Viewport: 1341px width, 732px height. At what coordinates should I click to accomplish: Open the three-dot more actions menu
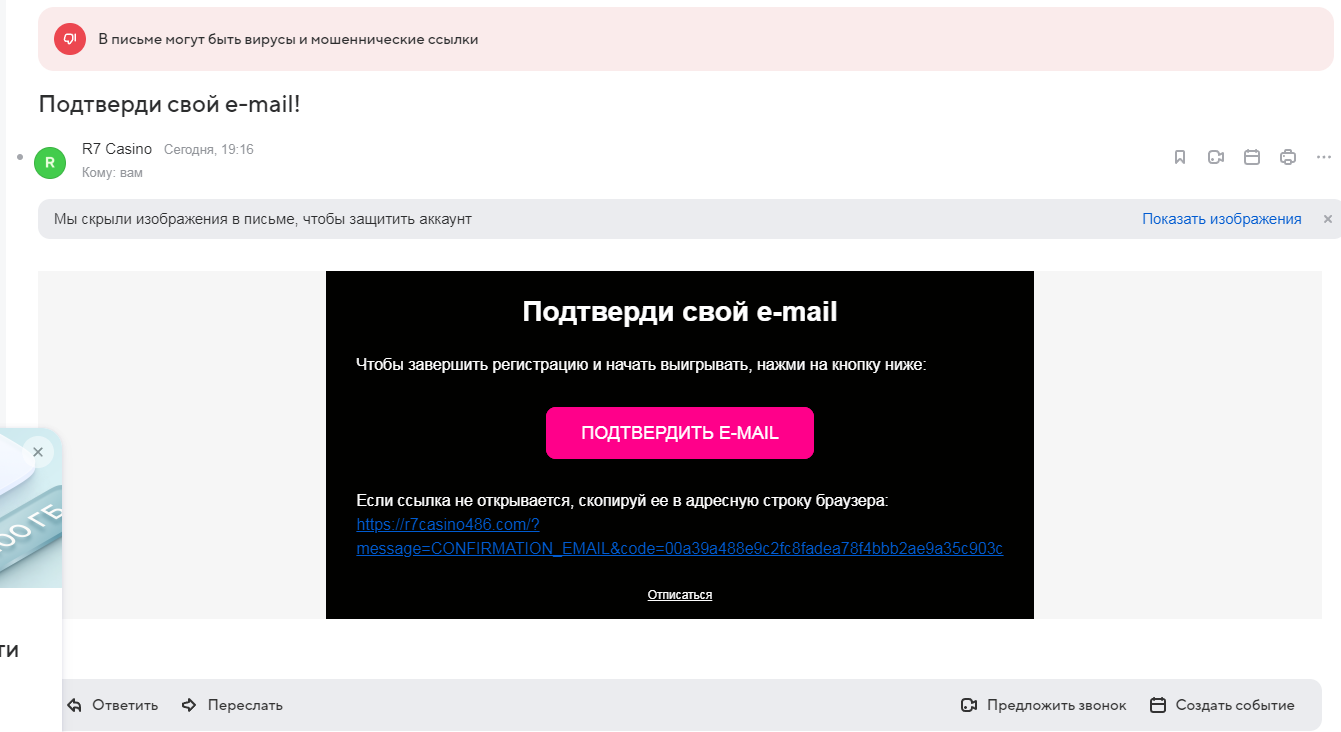(x=1324, y=157)
